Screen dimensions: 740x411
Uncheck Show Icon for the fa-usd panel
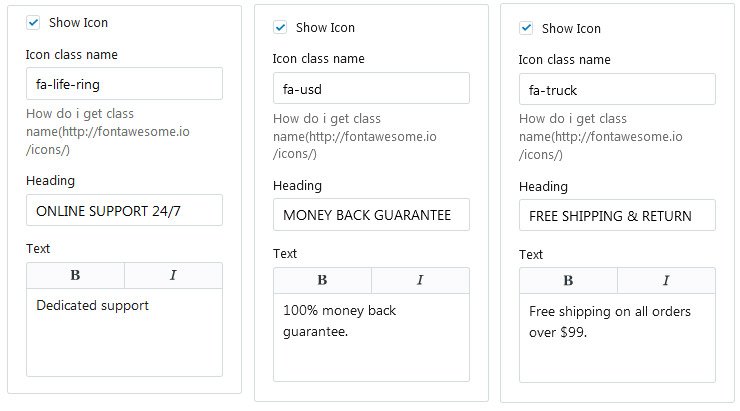[280, 27]
